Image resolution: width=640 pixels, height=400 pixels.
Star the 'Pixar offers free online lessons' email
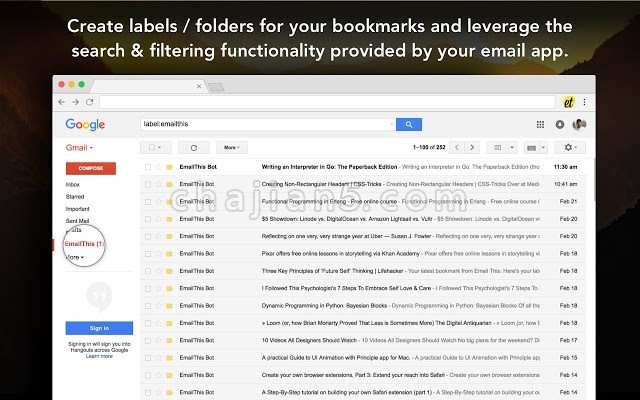(x=159, y=253)
